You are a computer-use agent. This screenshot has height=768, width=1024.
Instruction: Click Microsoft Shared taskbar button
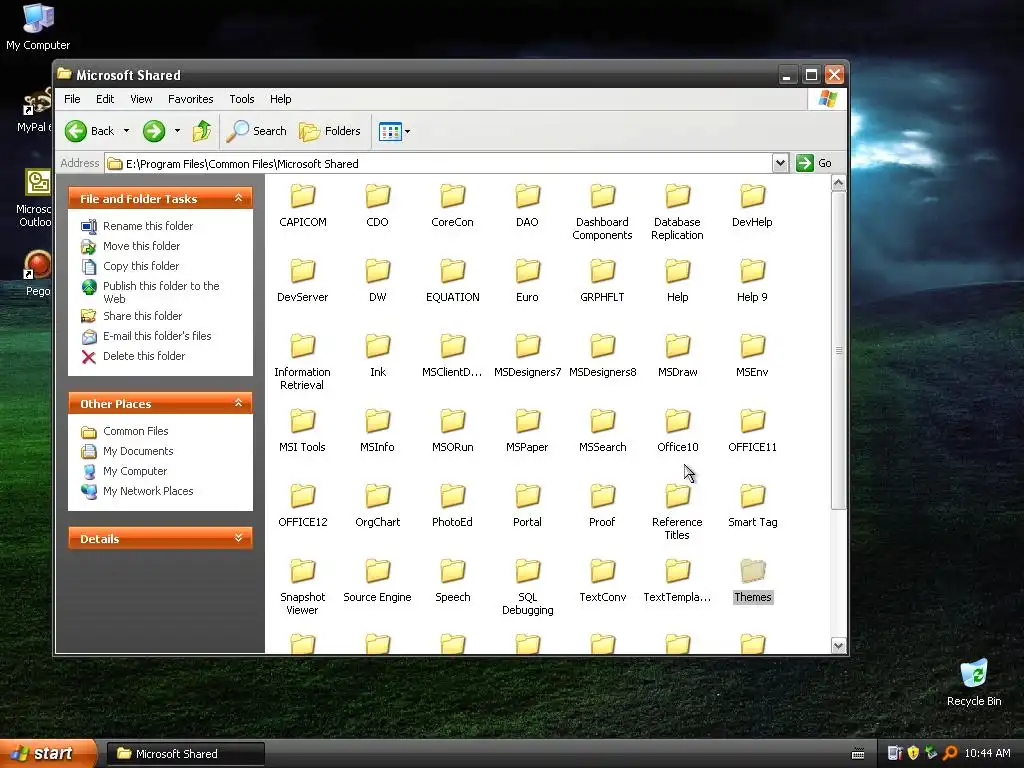tap(185, 754)
